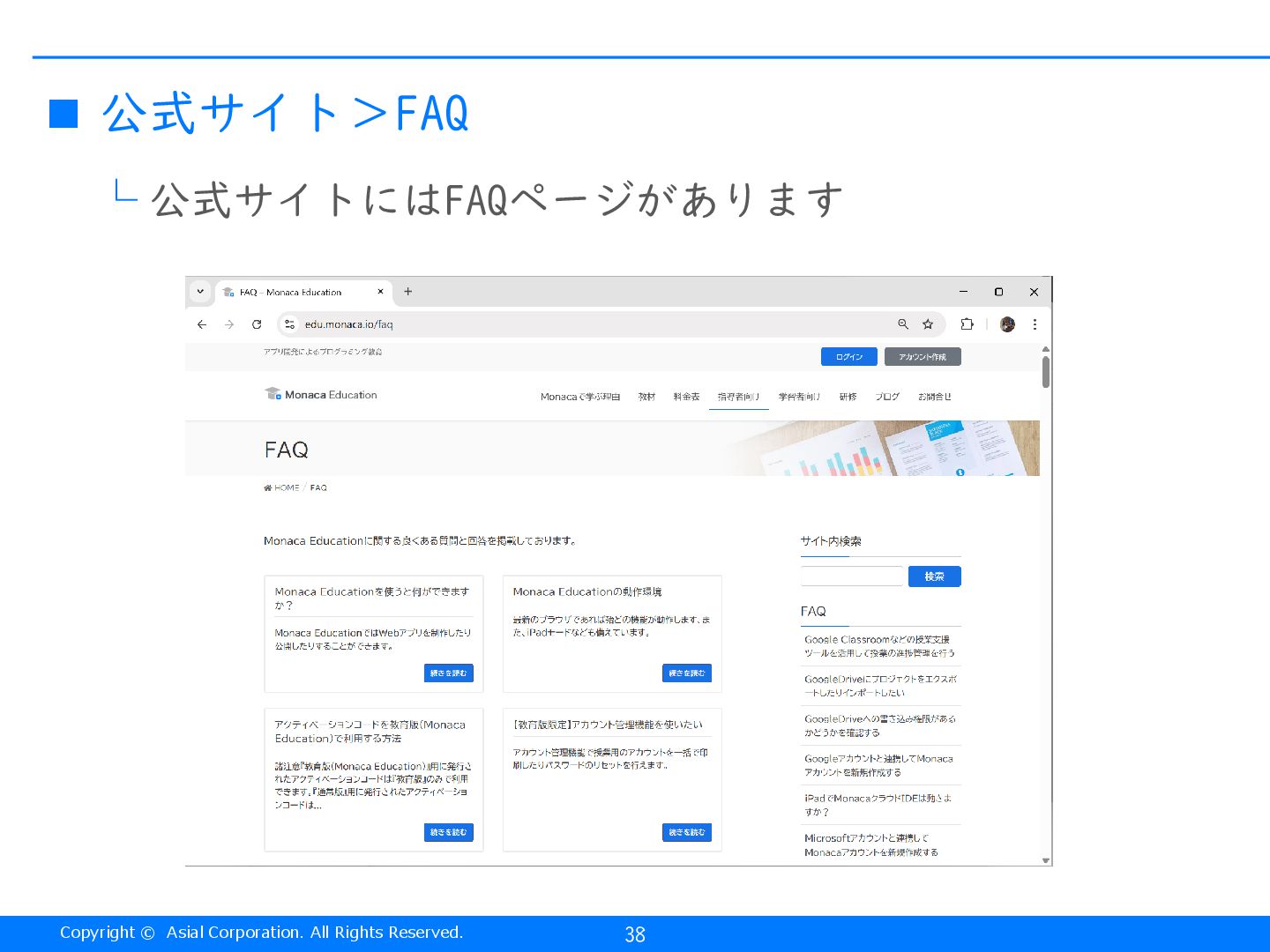Open the Chrome three-dot menu
Viewport: 1270px width, 952px height.
pyautogui.click(x=1035, y=324)
